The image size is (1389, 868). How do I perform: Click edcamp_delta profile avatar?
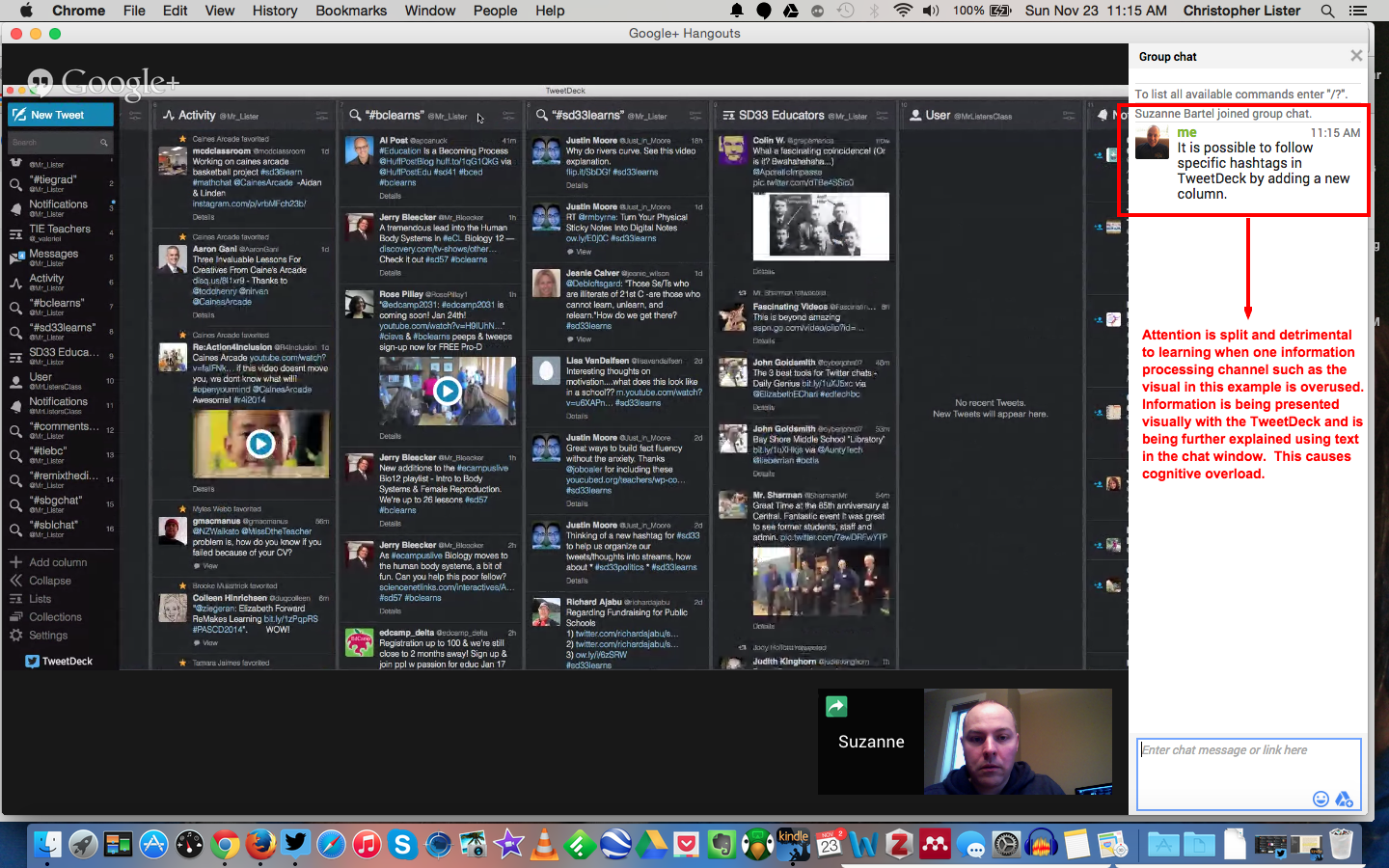360,642
